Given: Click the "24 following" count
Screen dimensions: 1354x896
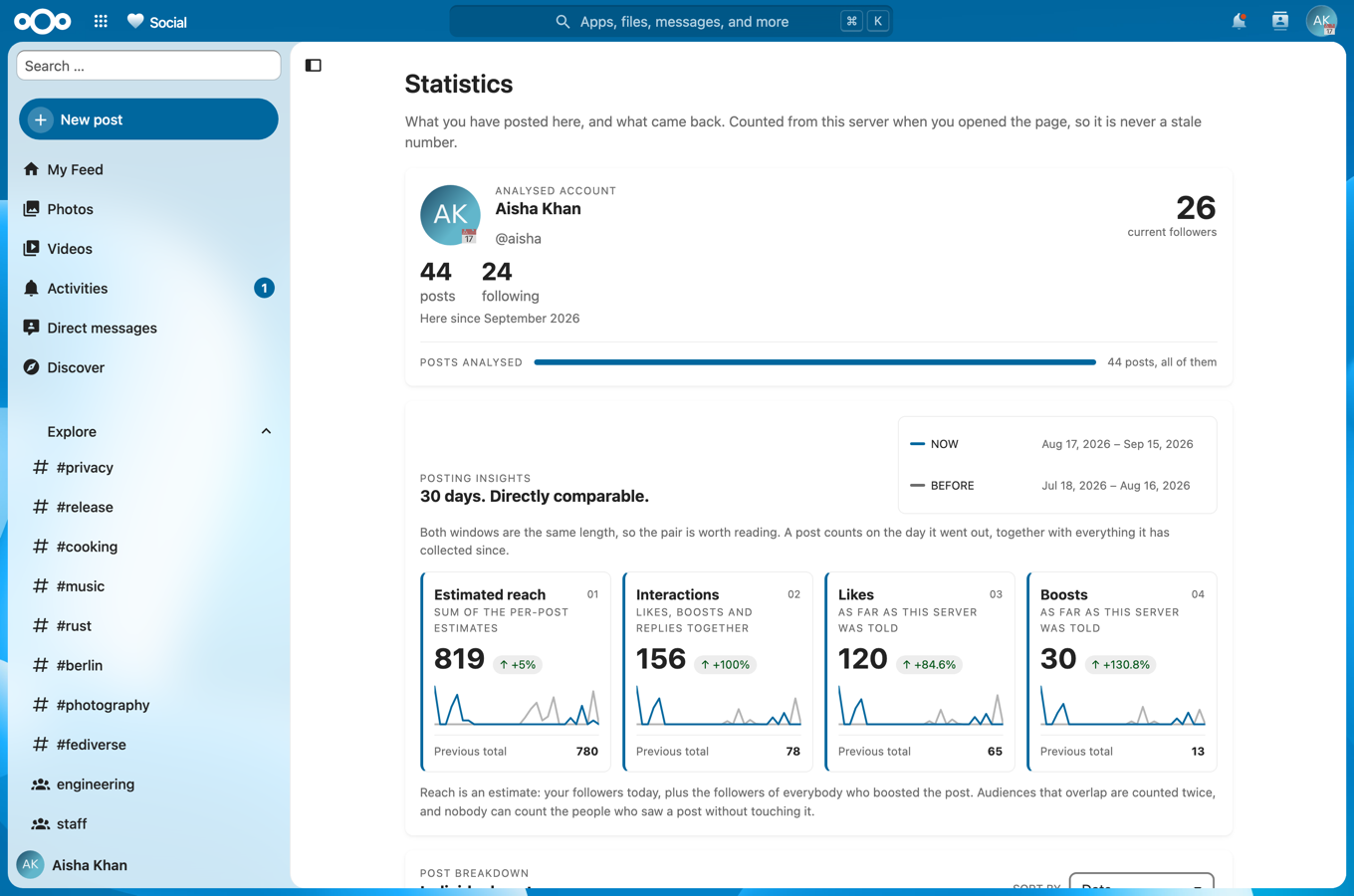Looking at the screenshot, I should pyautogui.click(x=511, y=282).
